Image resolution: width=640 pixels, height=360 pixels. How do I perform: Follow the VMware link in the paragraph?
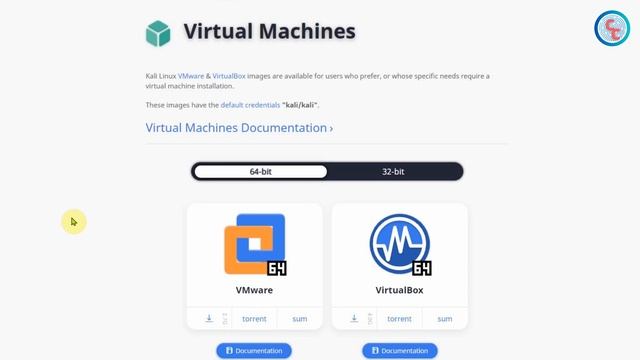[191, 76]
